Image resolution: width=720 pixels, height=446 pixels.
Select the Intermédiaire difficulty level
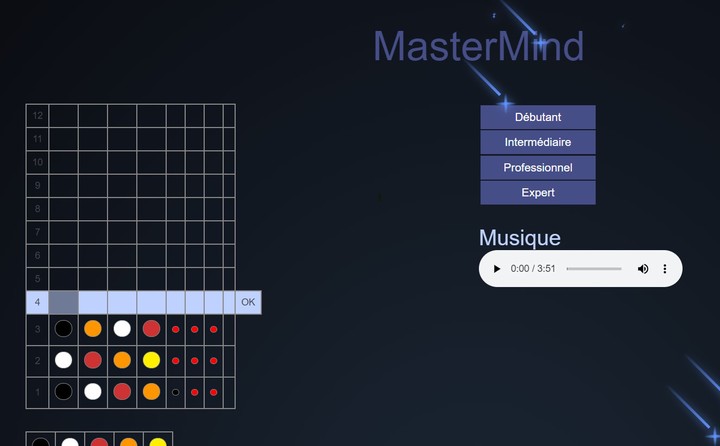(538, 142)
